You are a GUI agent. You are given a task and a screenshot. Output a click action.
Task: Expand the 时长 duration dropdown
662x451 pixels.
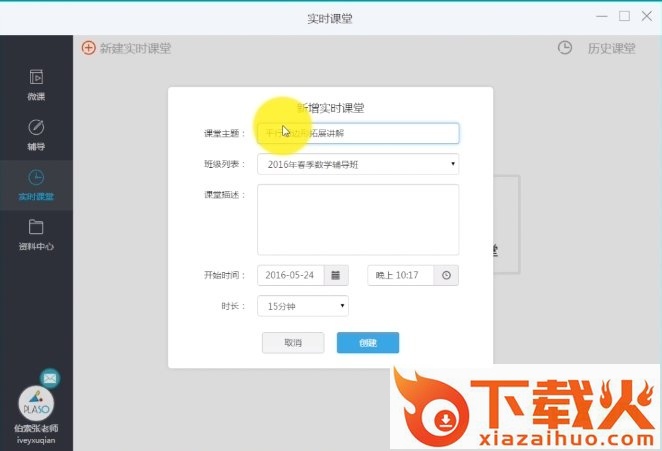coord(302,306)
